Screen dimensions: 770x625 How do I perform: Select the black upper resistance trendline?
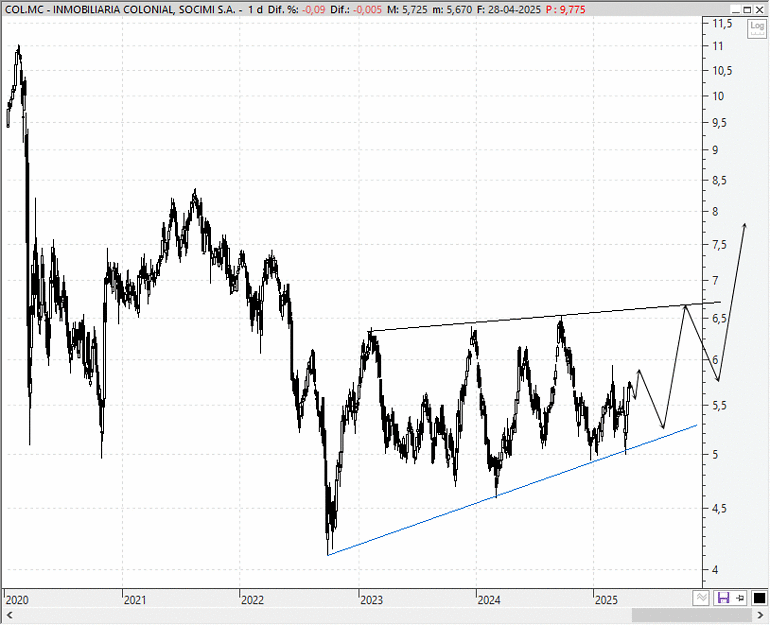(545, 317)
